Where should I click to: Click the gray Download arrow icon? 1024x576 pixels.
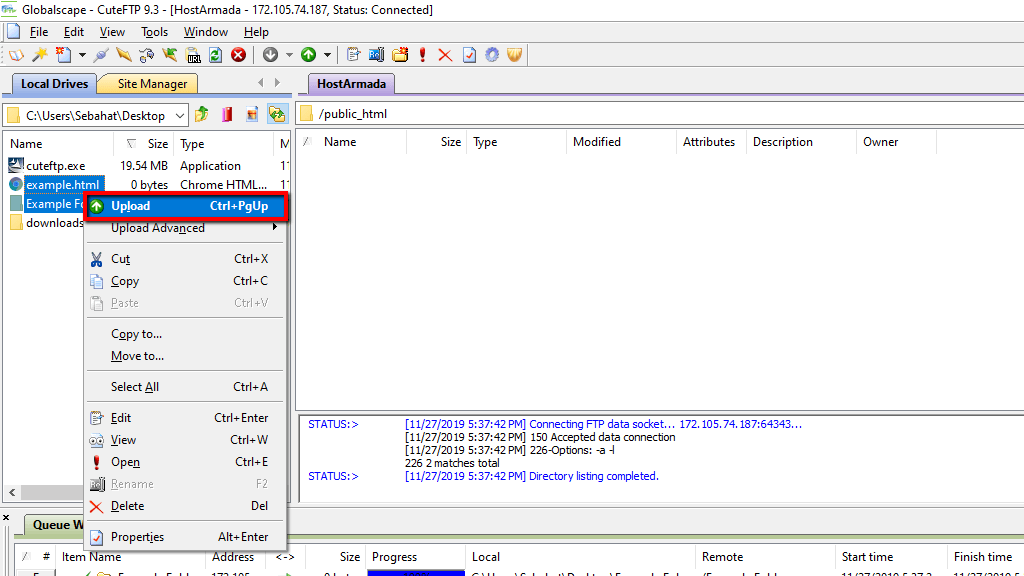tap(270, 55)
